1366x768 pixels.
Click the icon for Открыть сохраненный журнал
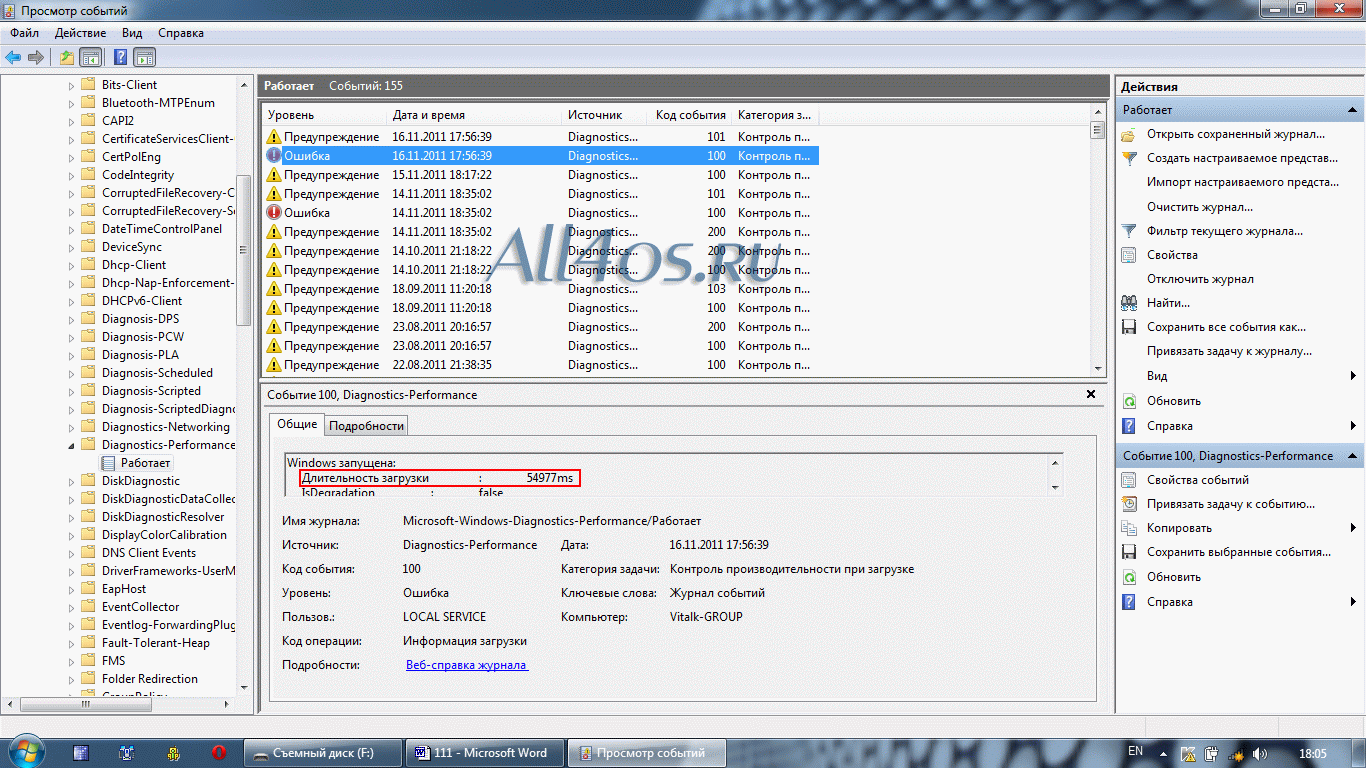pyautogui.click(x=1129, y=134)
